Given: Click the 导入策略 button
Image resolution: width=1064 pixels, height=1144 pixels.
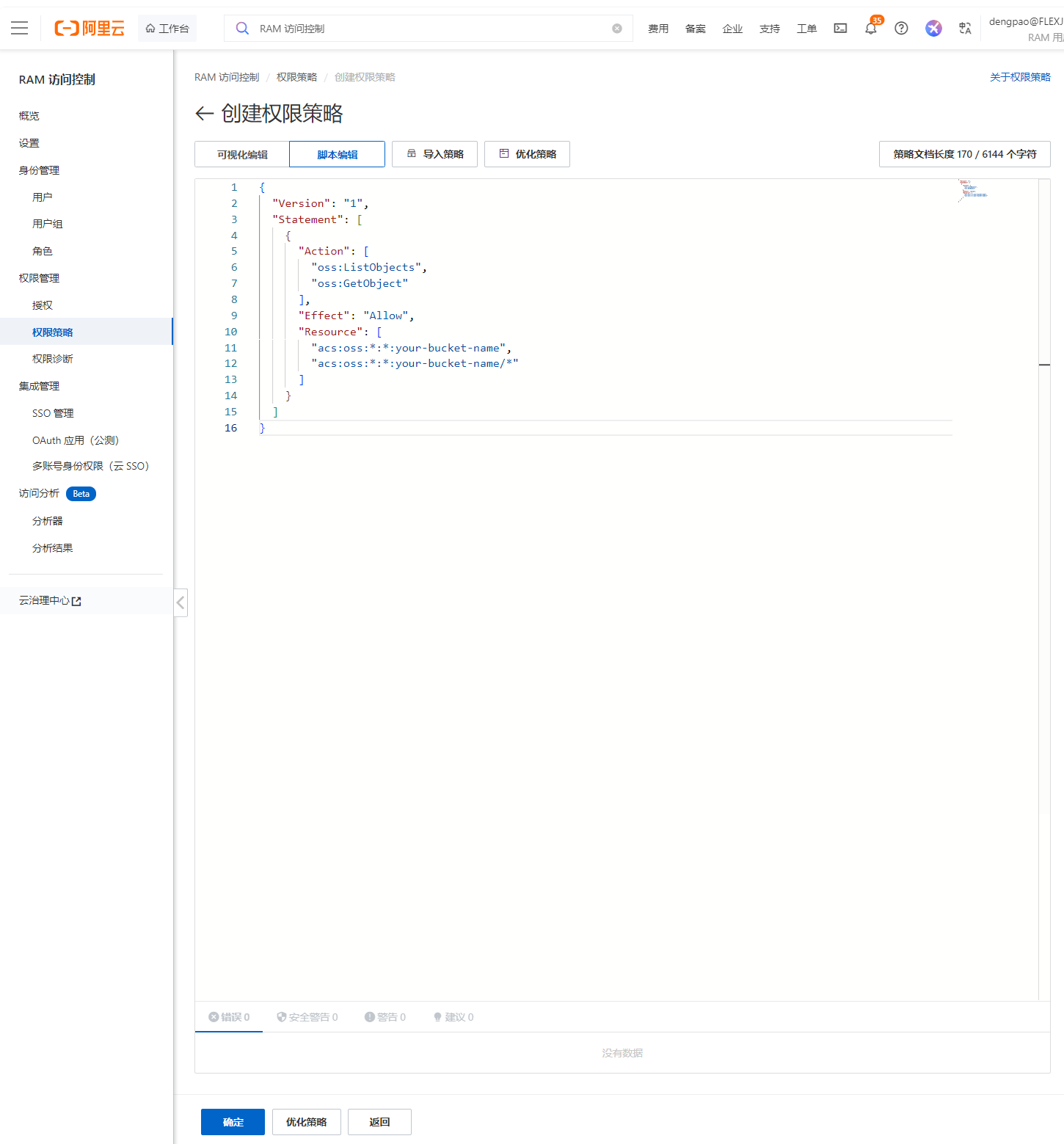Looking at the screenshot, I should 434,154.
